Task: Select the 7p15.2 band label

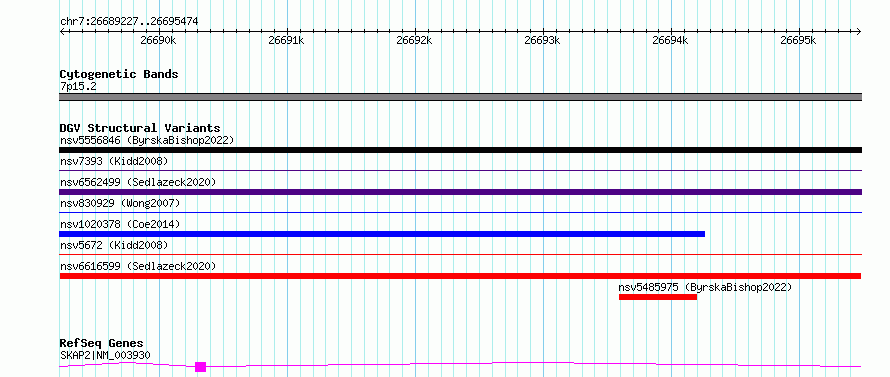Action: pyautogui.click(x=78, y=87)
